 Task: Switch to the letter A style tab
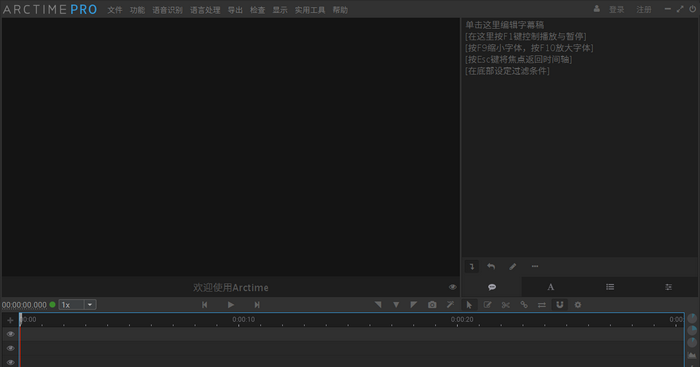click(x=550, y=287)
